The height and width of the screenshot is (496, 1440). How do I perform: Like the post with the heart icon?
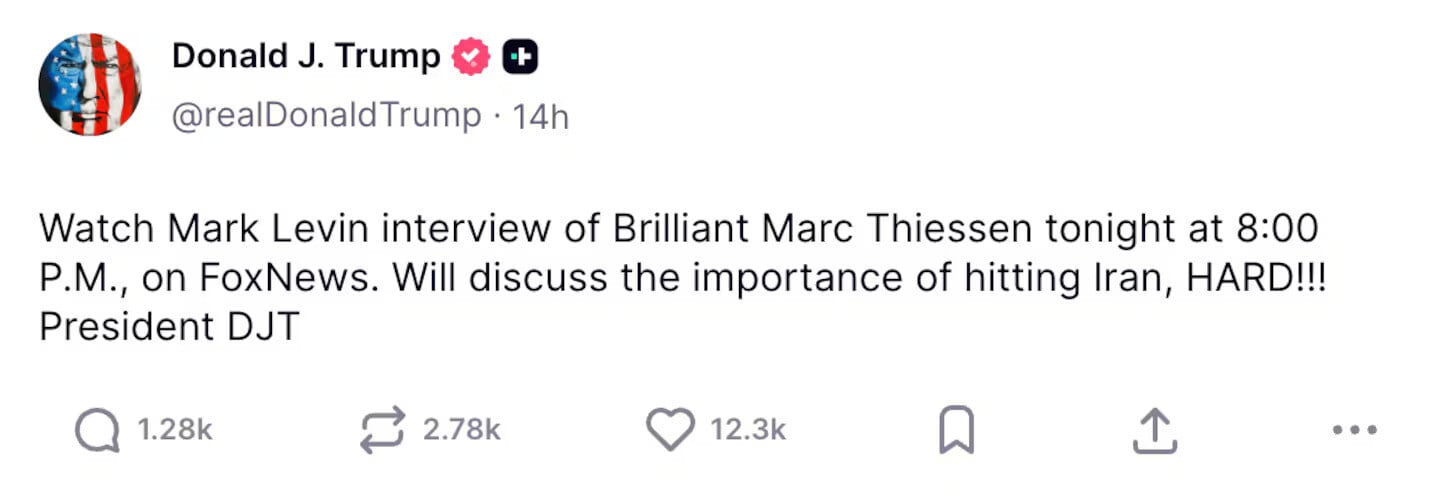[669, 431]
